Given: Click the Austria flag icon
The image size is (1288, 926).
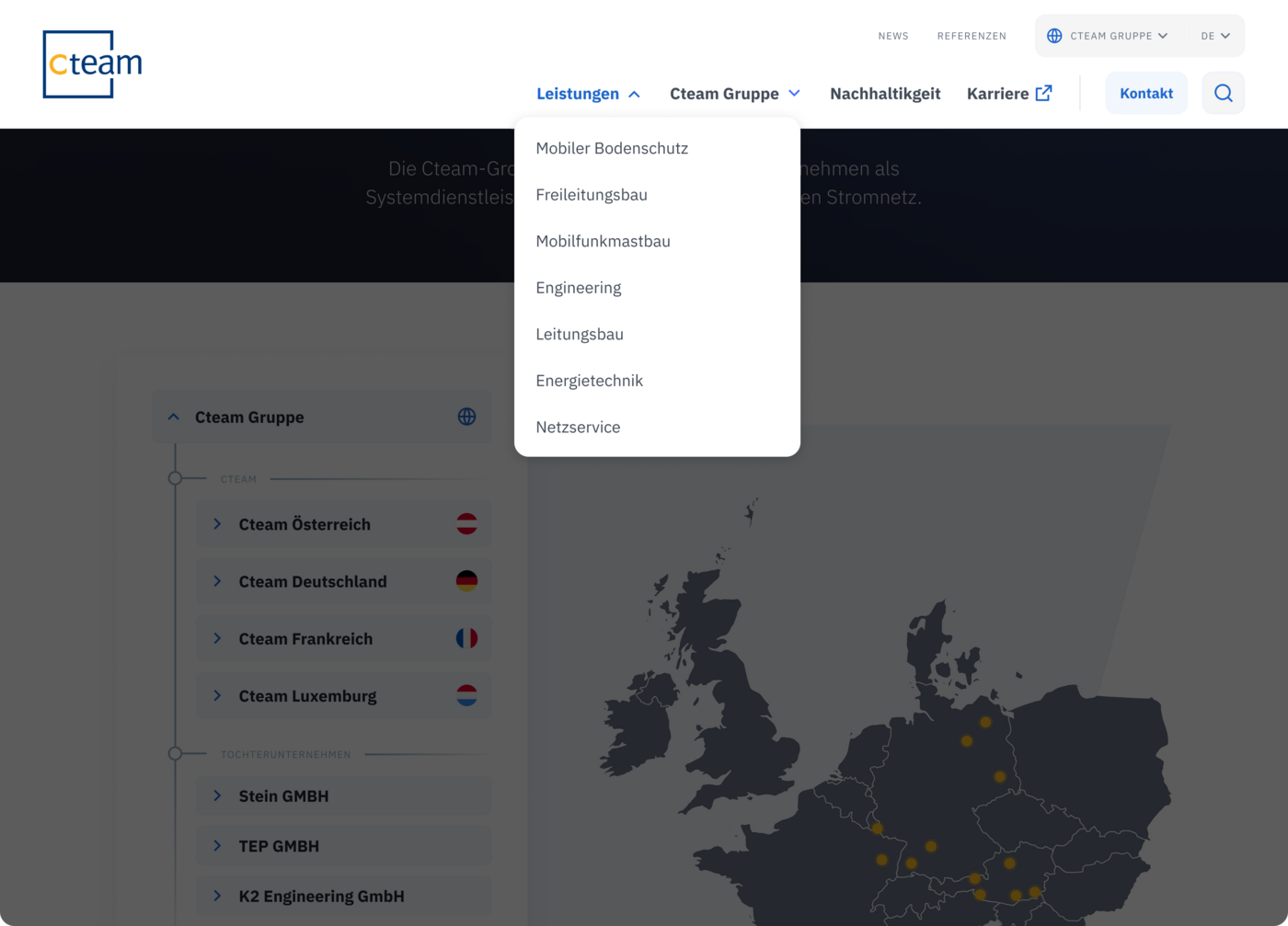Looking at the screenshot, I should coord(466,524).
